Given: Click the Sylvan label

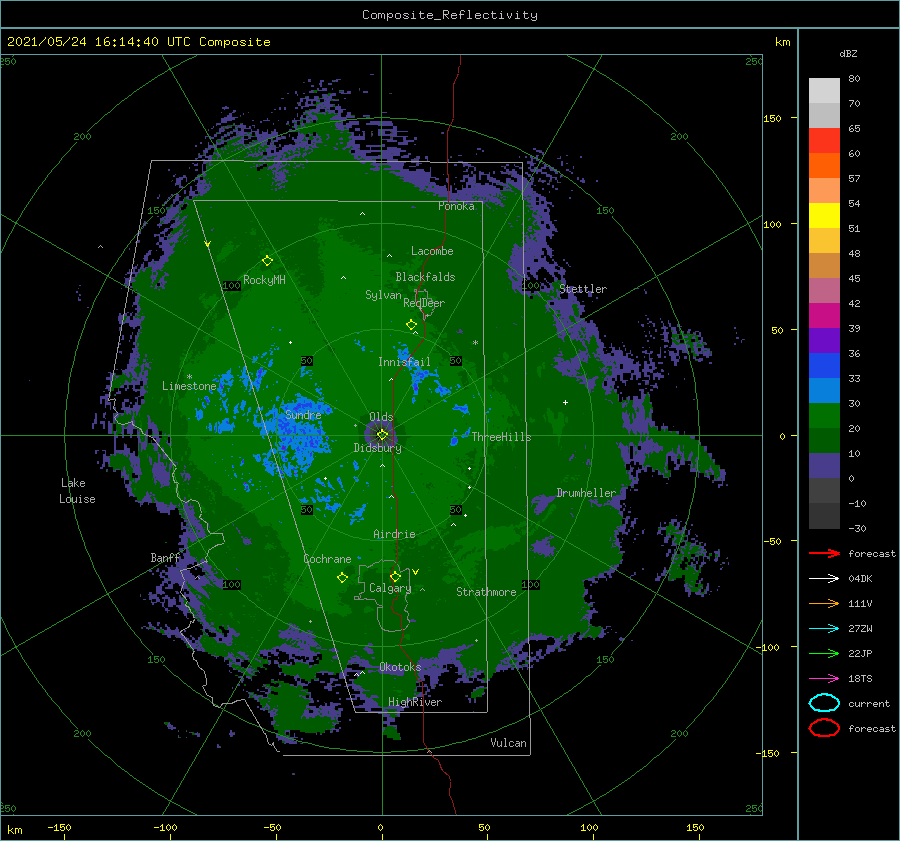Looking at the screenshot, I should pyautogui.click(x=383, y=295).
